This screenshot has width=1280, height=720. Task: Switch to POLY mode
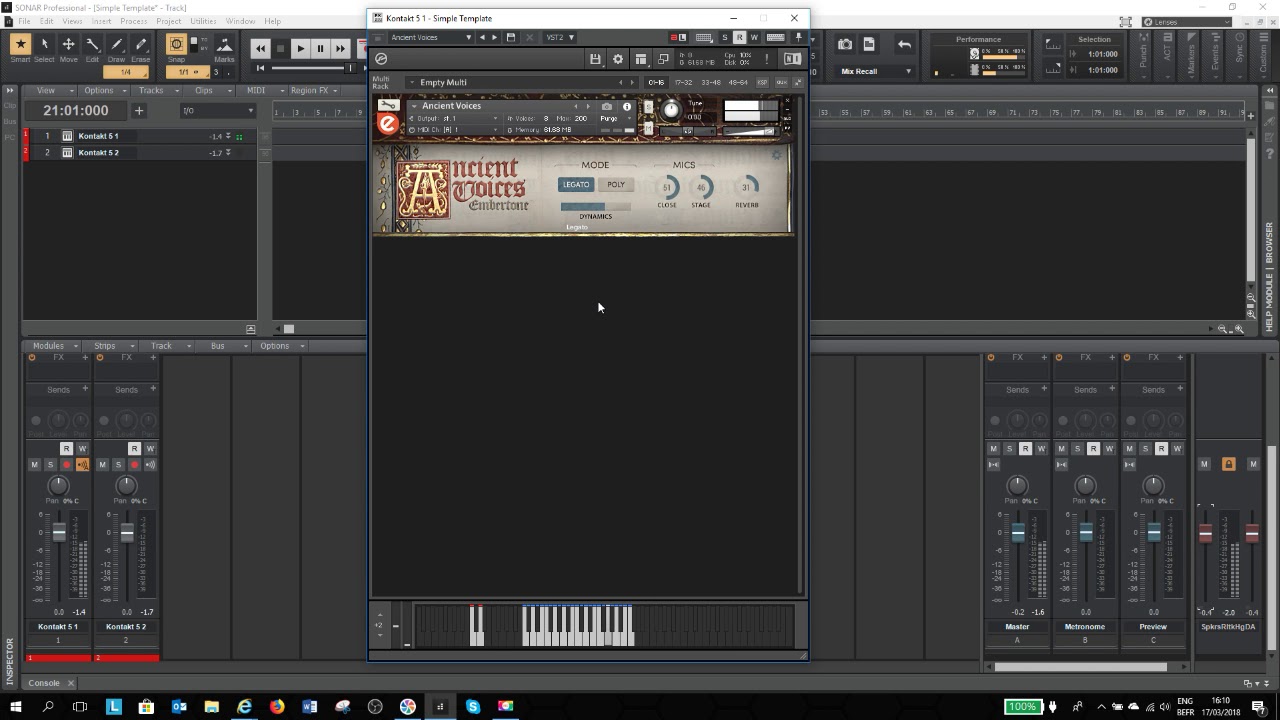point(615,184)
